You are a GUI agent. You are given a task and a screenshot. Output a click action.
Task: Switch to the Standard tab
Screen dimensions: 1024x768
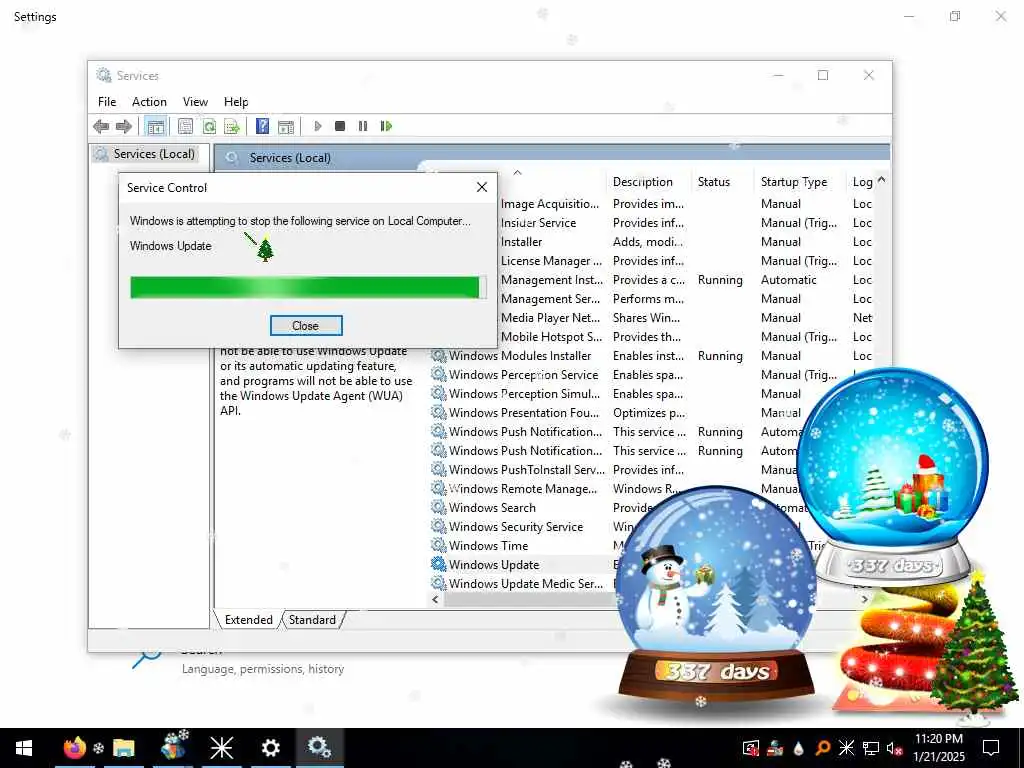coord(312,620)
